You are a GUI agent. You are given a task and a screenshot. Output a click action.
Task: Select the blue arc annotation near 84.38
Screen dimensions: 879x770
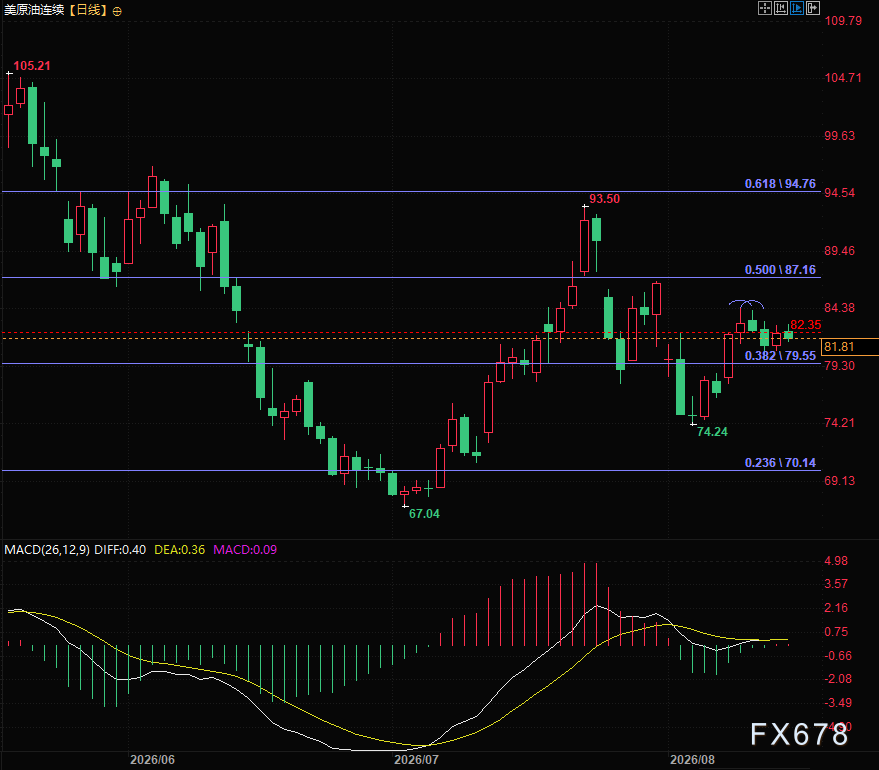pyautogui.click(x=746, y=304)
